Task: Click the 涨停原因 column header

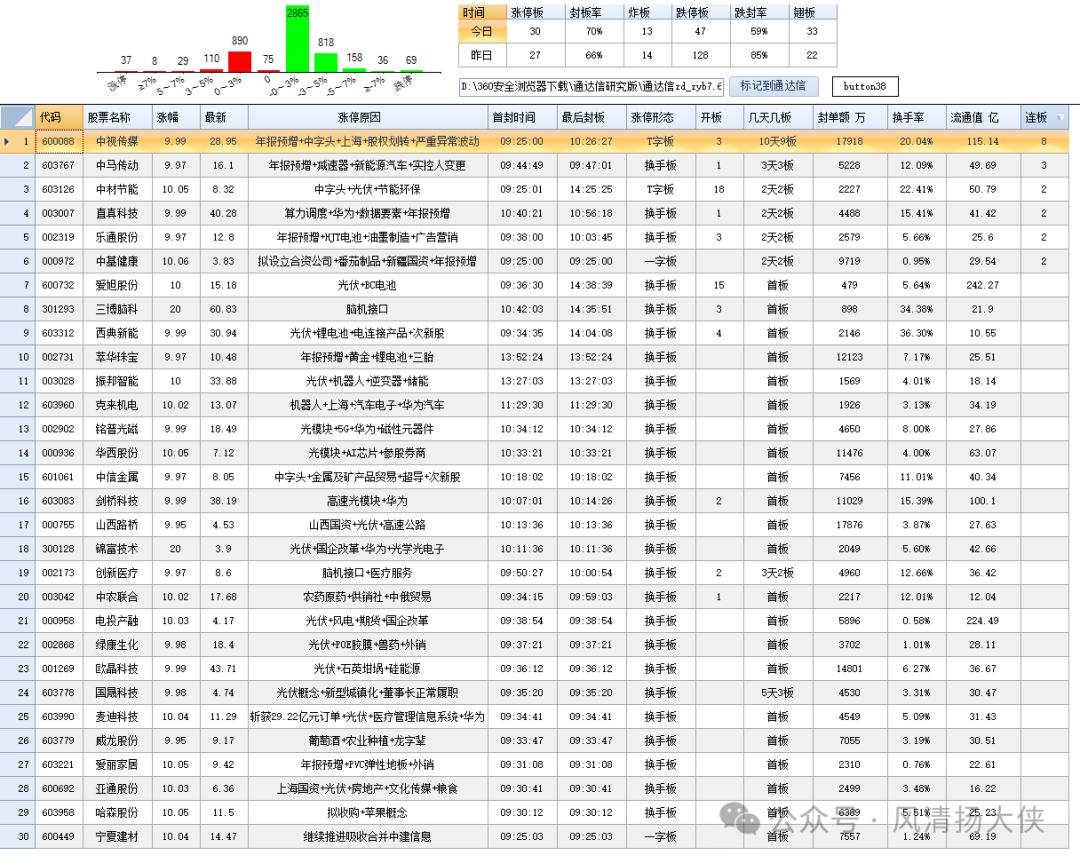Action: click(x=367, y=117)
